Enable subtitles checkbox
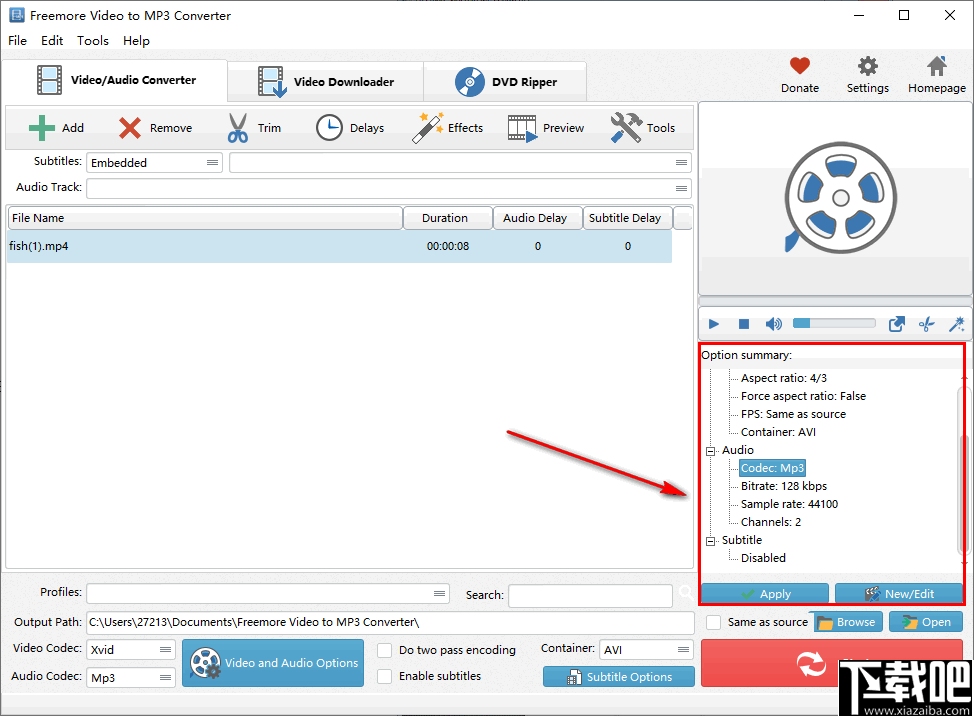This screenshot has height=716, width=974. click(385, 676)
